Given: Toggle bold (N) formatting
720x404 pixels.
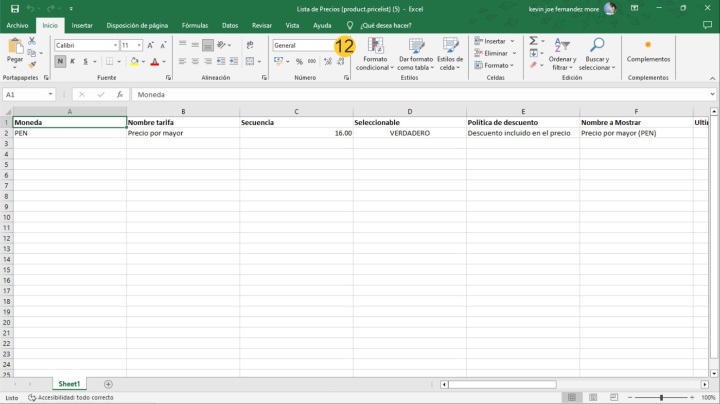Looking at the screenshot, I should (60, 62).
